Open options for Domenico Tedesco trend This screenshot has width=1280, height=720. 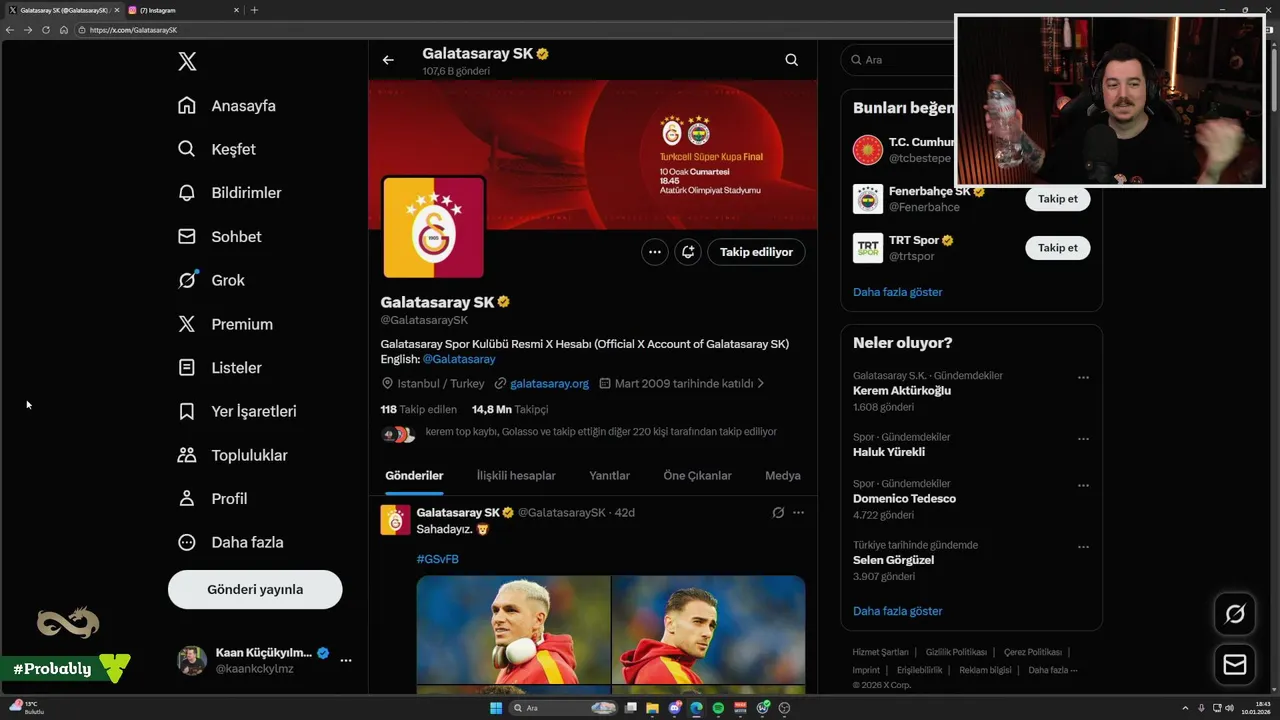pyautogui.click(x=1083, y=486)
